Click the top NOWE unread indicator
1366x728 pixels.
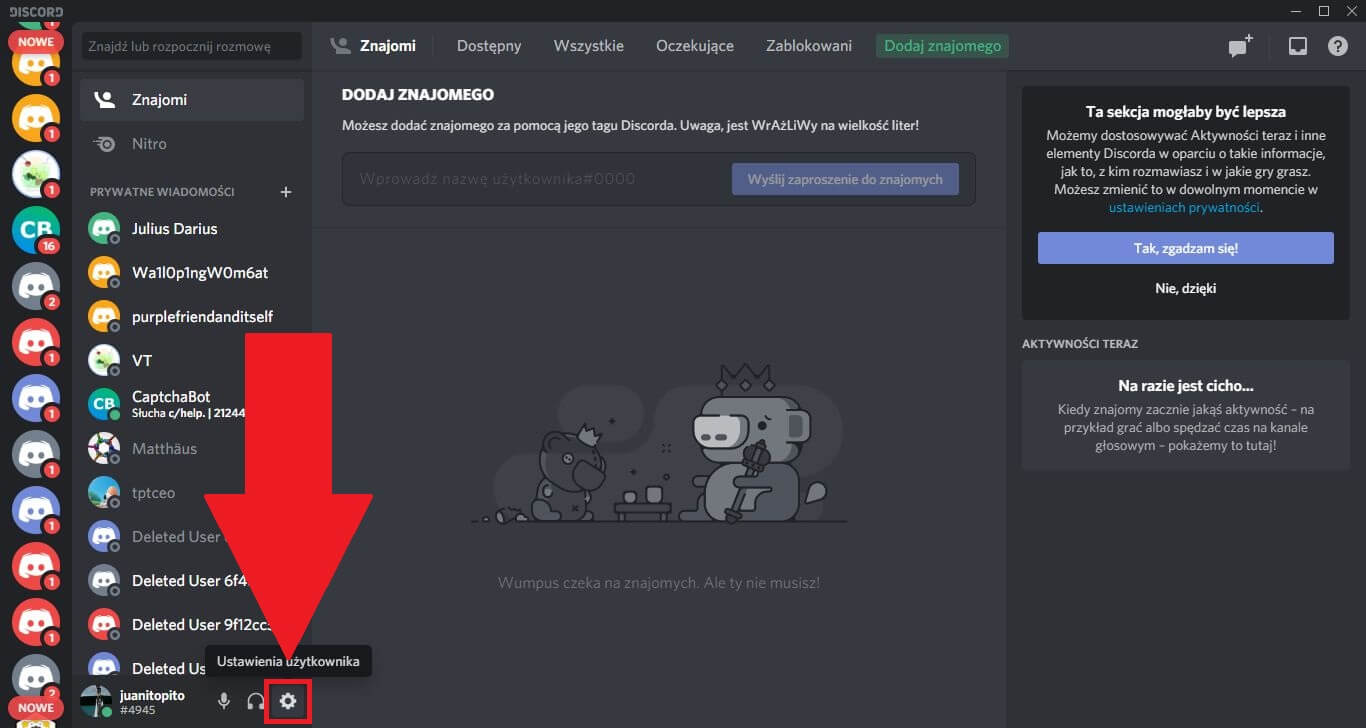36,42
